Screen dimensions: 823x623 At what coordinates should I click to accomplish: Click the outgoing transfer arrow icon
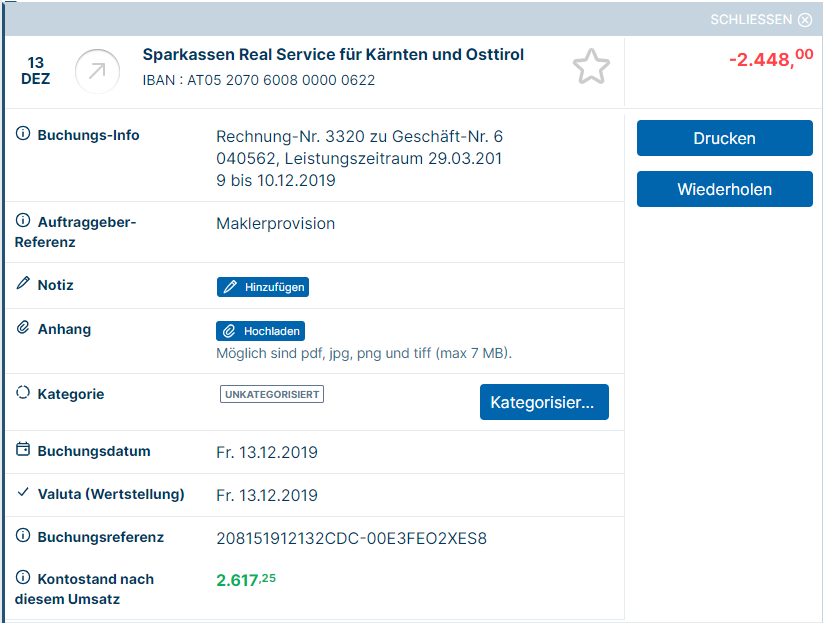(x=97, y=71)
